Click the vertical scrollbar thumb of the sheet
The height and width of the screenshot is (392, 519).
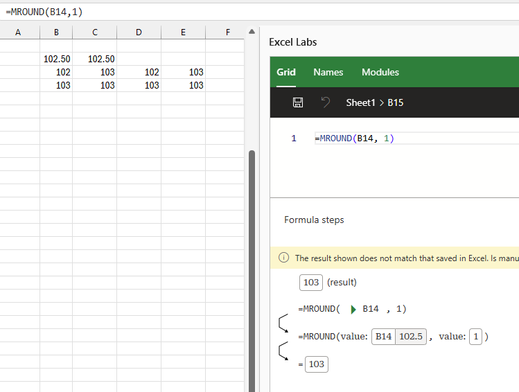click(x=252, y=270)
